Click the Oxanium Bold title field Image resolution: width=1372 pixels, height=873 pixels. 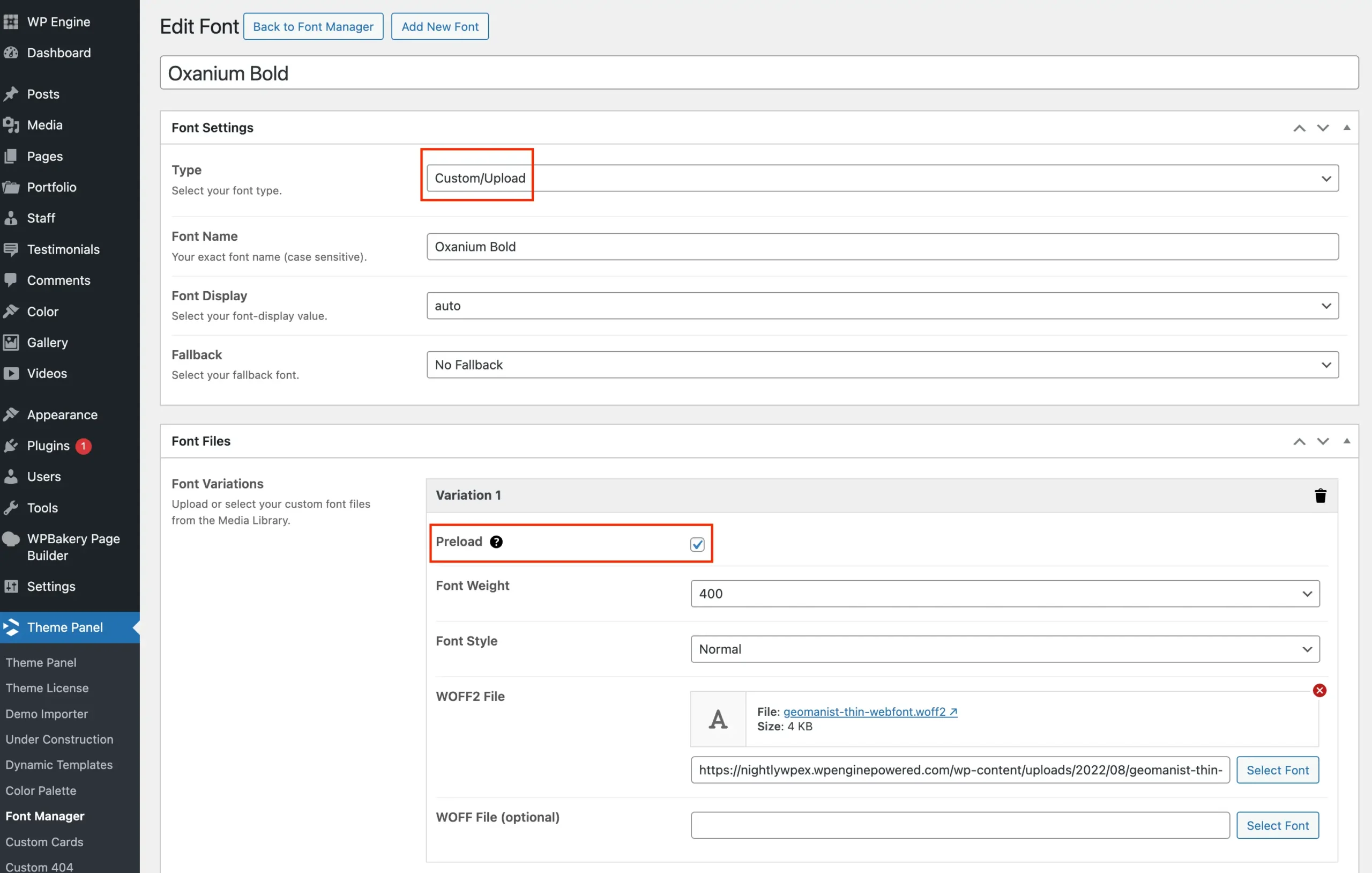coord(759,73)
